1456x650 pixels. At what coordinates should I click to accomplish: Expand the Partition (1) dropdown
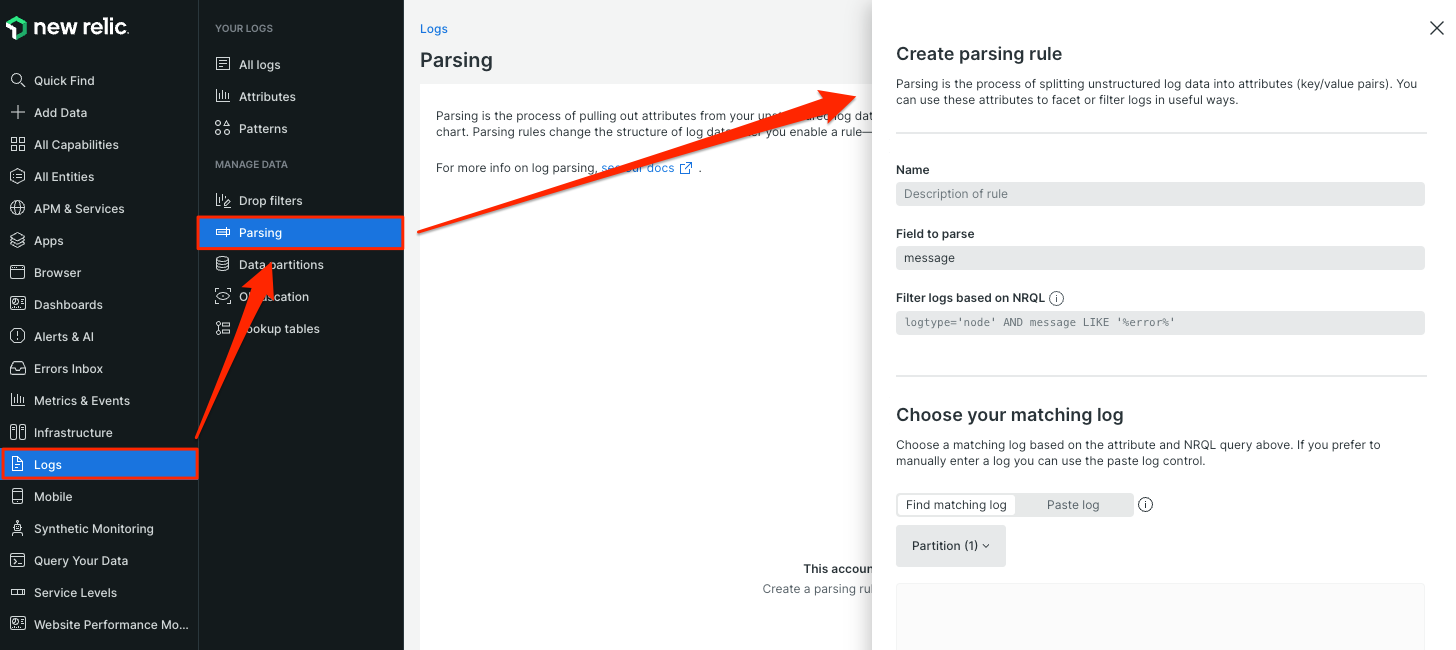[951, 546]
